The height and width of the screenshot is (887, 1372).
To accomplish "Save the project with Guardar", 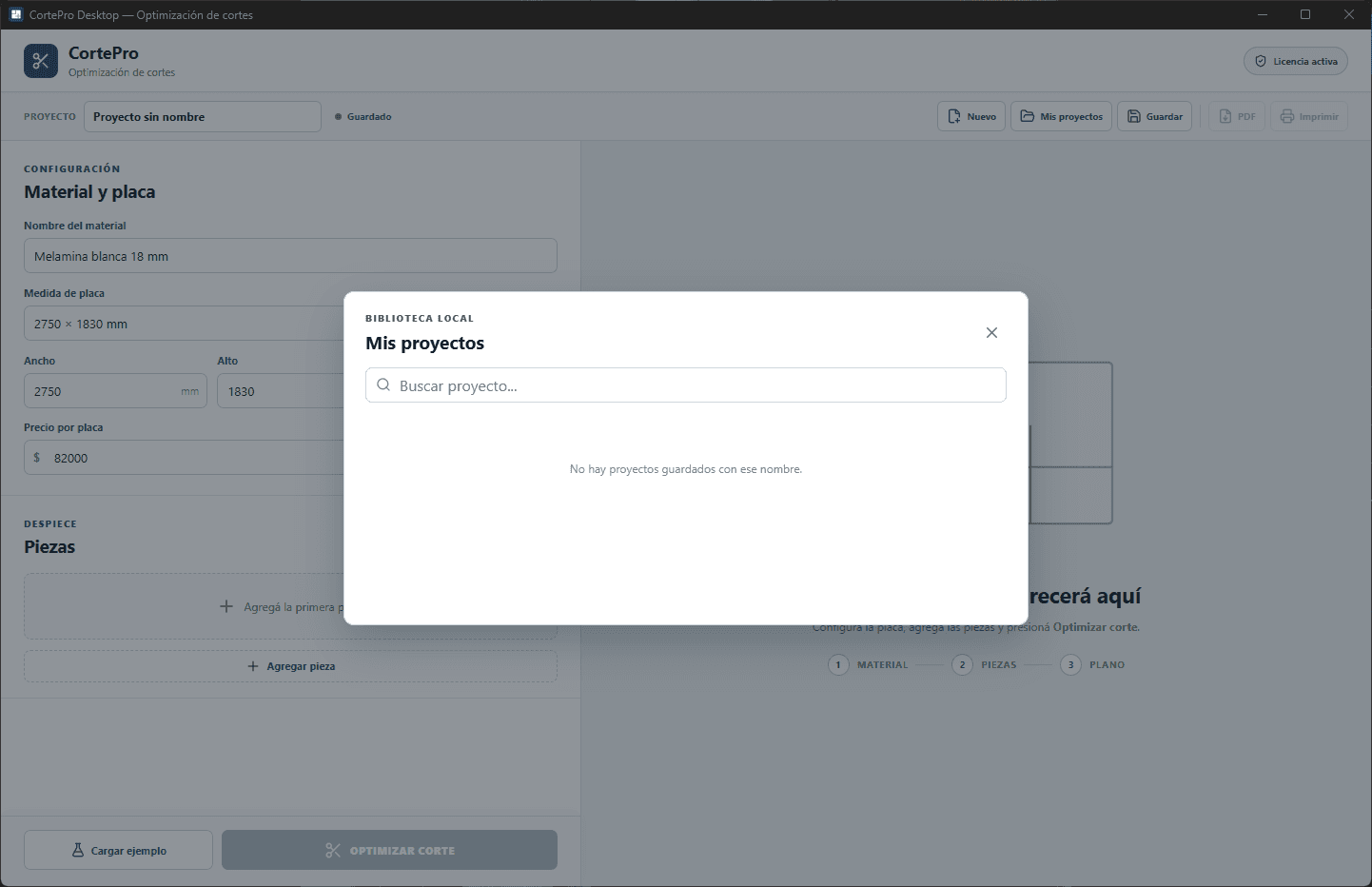I will point(1154,116).
